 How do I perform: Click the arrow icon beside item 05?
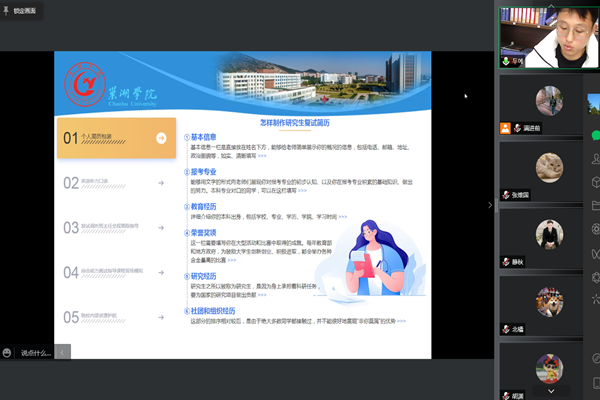pos(161,317)
